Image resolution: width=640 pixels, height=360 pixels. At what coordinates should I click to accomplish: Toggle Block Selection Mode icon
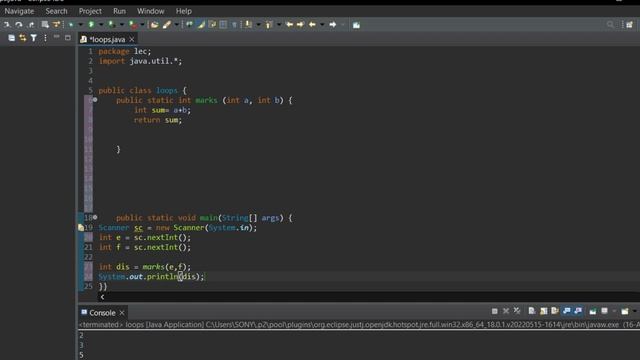point(223,25)
